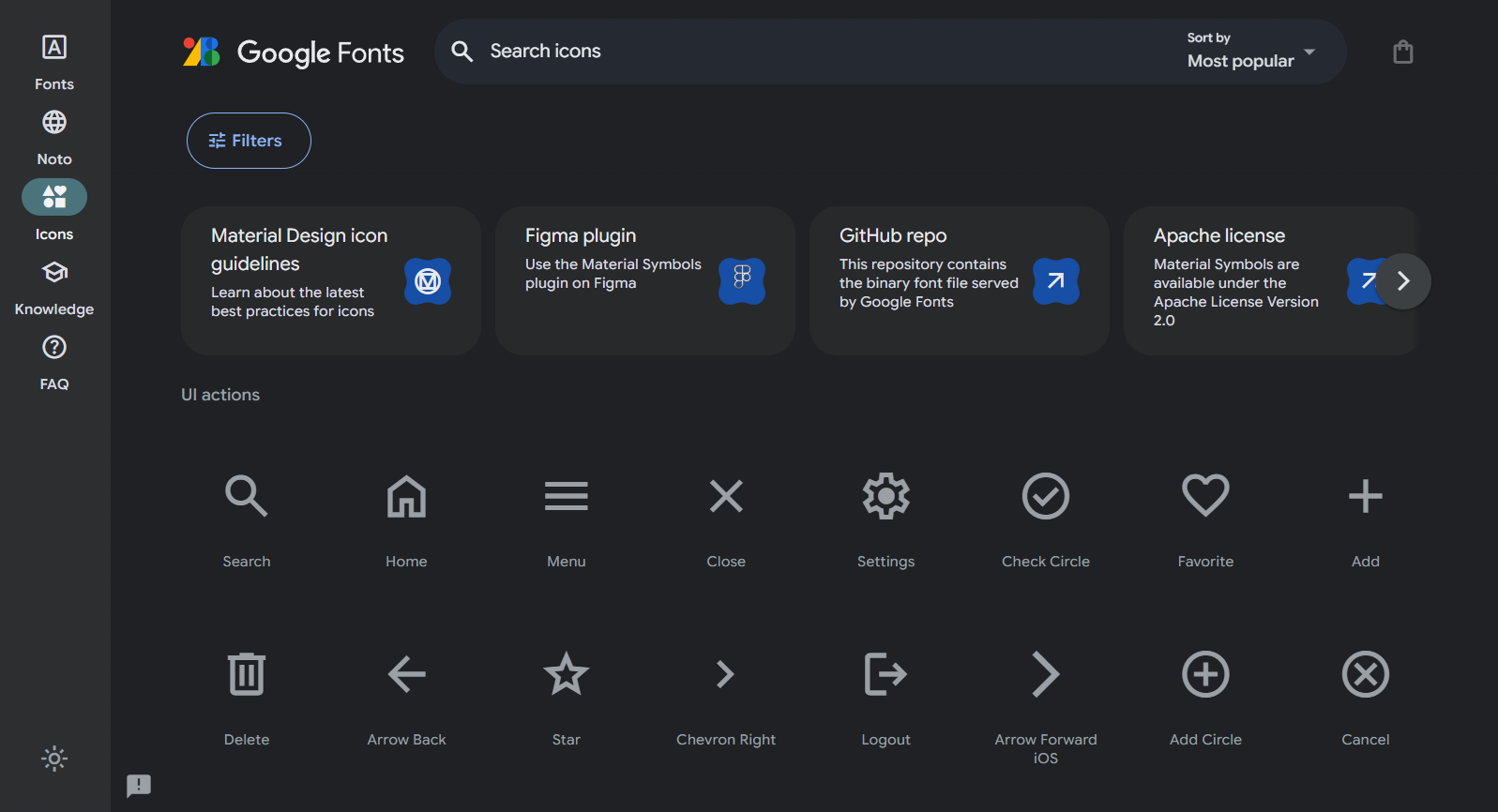The height and width of the screenshot is (812, 1498).
Task: Open the Noto section in sidebar
Action: click(x=54, y=139)
